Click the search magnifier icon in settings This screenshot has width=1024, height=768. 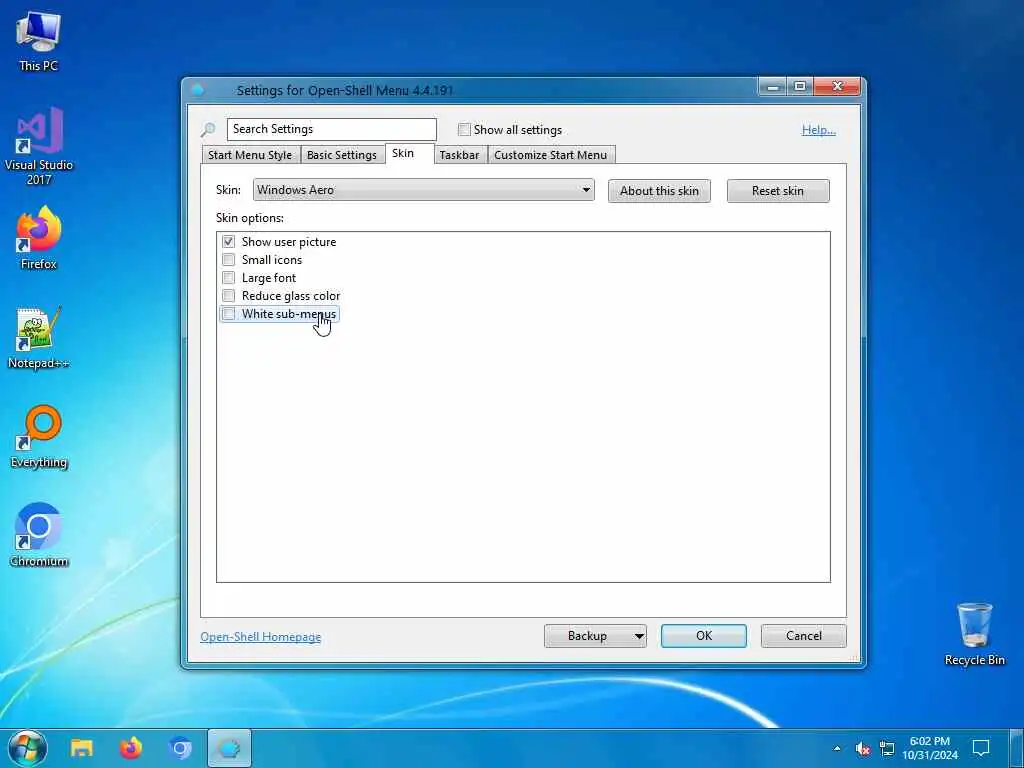(x=208, y=129)
